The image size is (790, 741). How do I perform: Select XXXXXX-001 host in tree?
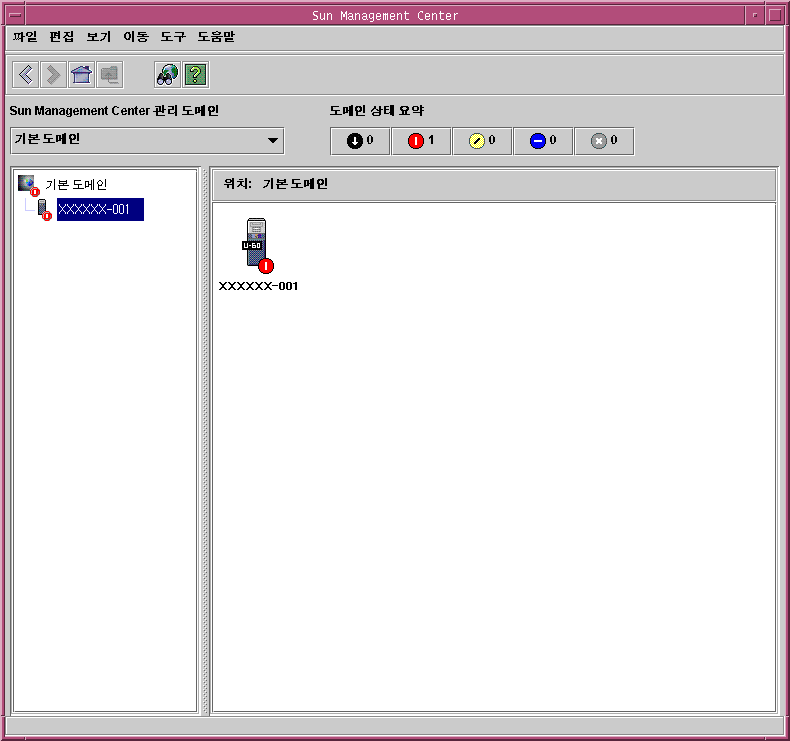point(100,209)
